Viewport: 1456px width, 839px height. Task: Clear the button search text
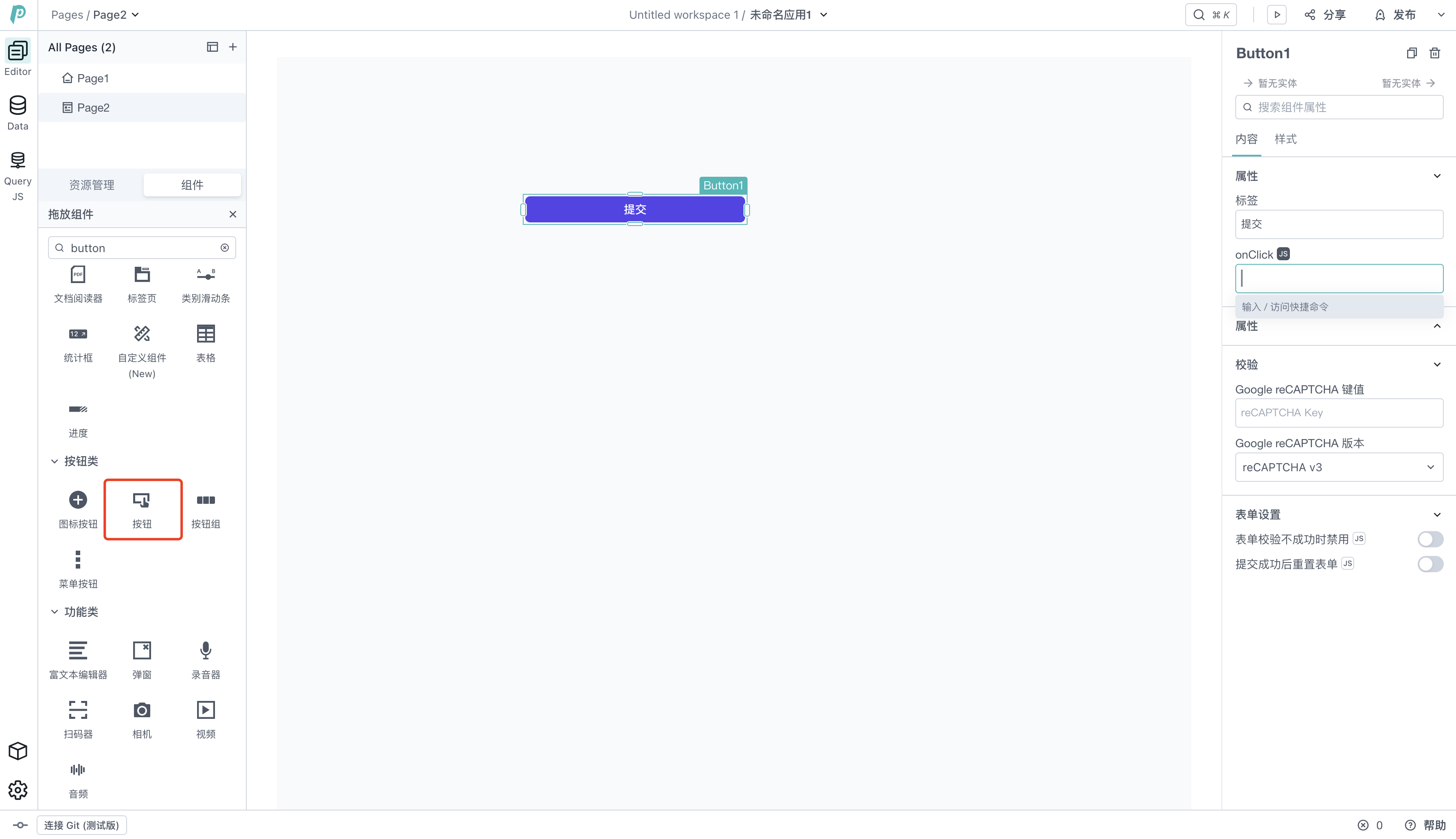(x=225, y=248)
